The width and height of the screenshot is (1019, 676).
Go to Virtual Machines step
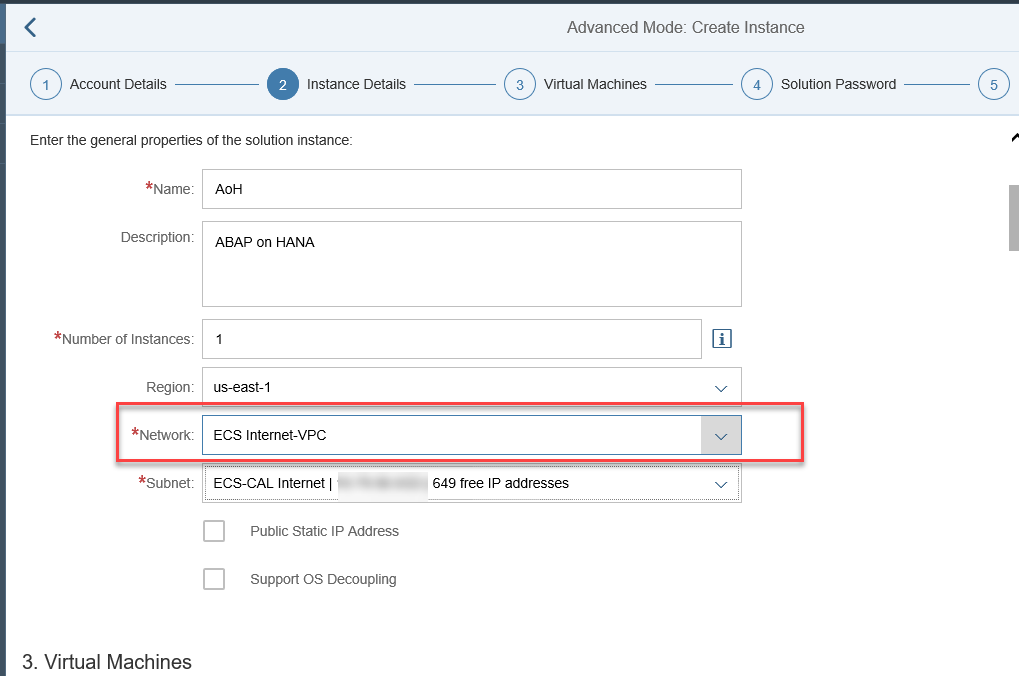[595, 85]
